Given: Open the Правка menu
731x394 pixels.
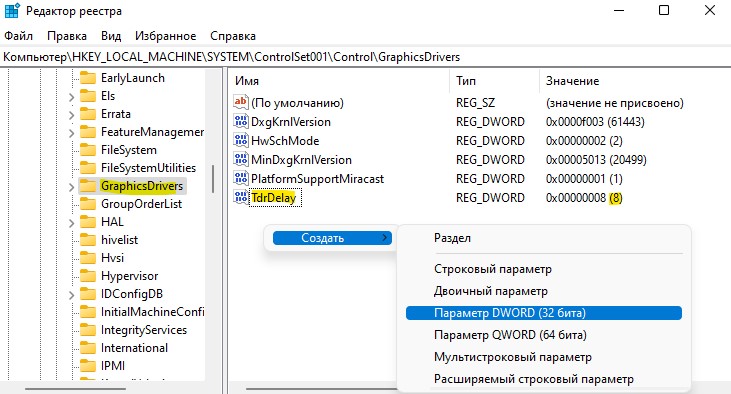Looking at the screenshot, I should pos(67,36).
